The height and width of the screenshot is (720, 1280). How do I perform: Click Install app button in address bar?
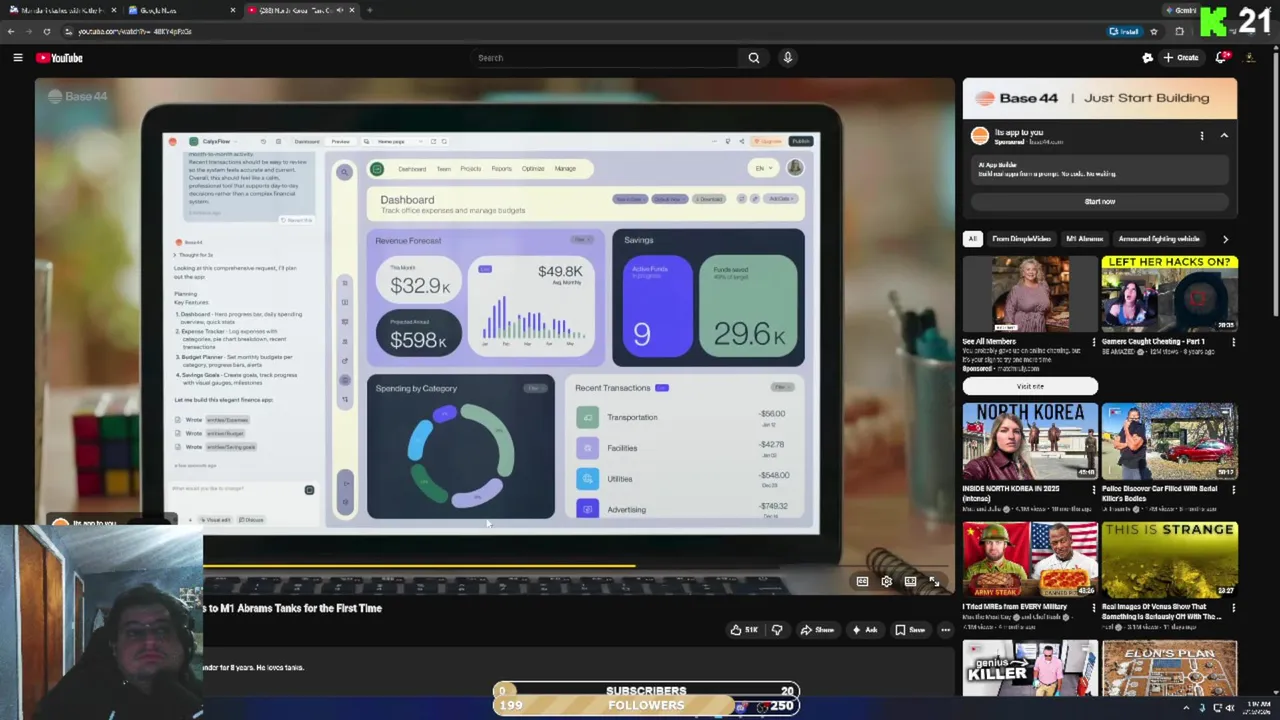tap(1125, 31)
